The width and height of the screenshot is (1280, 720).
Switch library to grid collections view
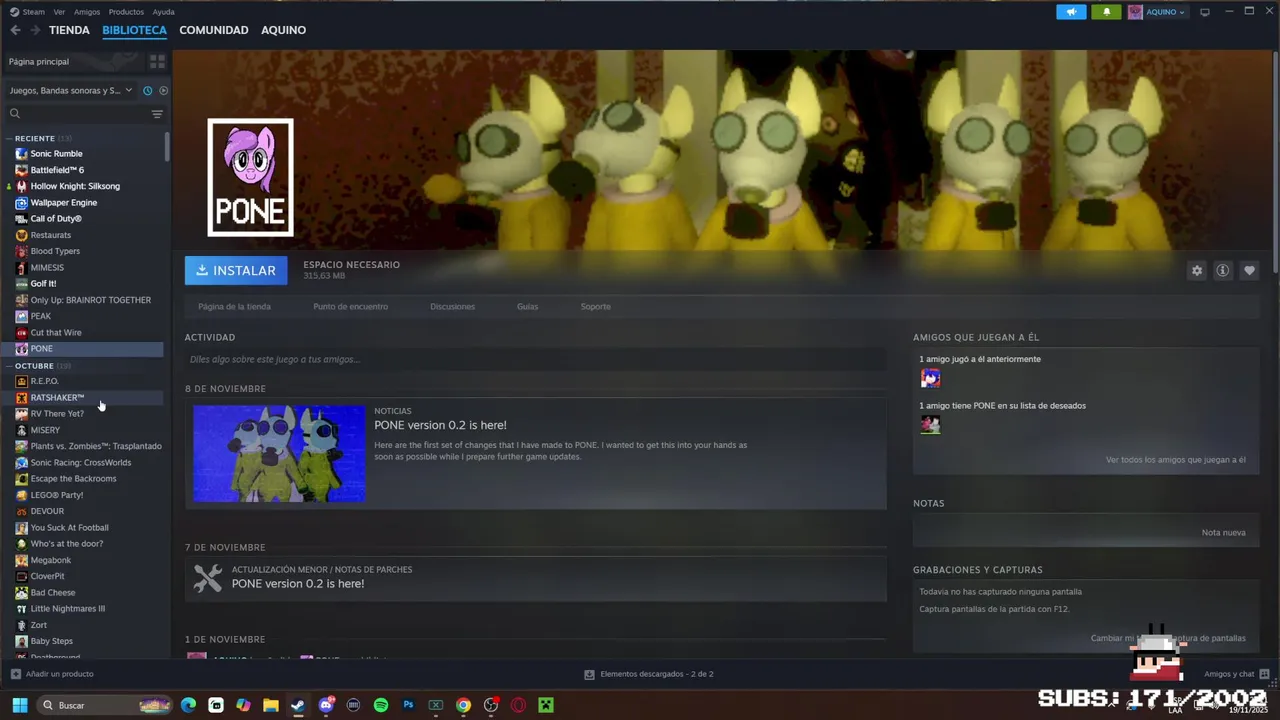157,61
